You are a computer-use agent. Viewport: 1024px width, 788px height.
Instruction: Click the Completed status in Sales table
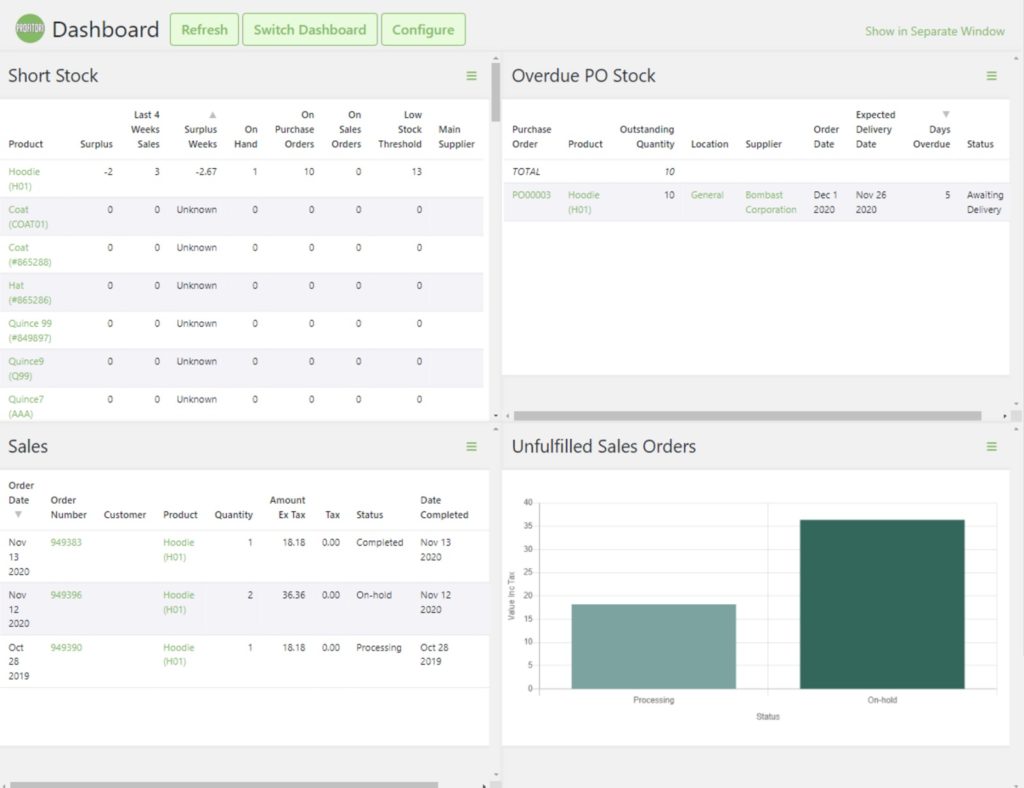(x=379, y=542)
